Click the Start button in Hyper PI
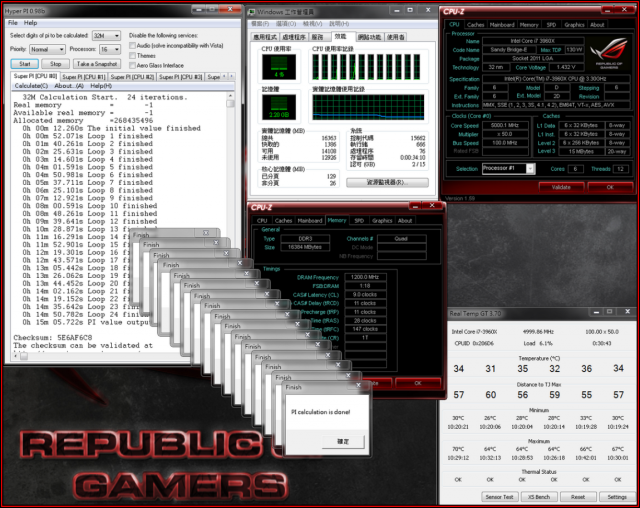The image size is (640, 508). coord(24,64)
